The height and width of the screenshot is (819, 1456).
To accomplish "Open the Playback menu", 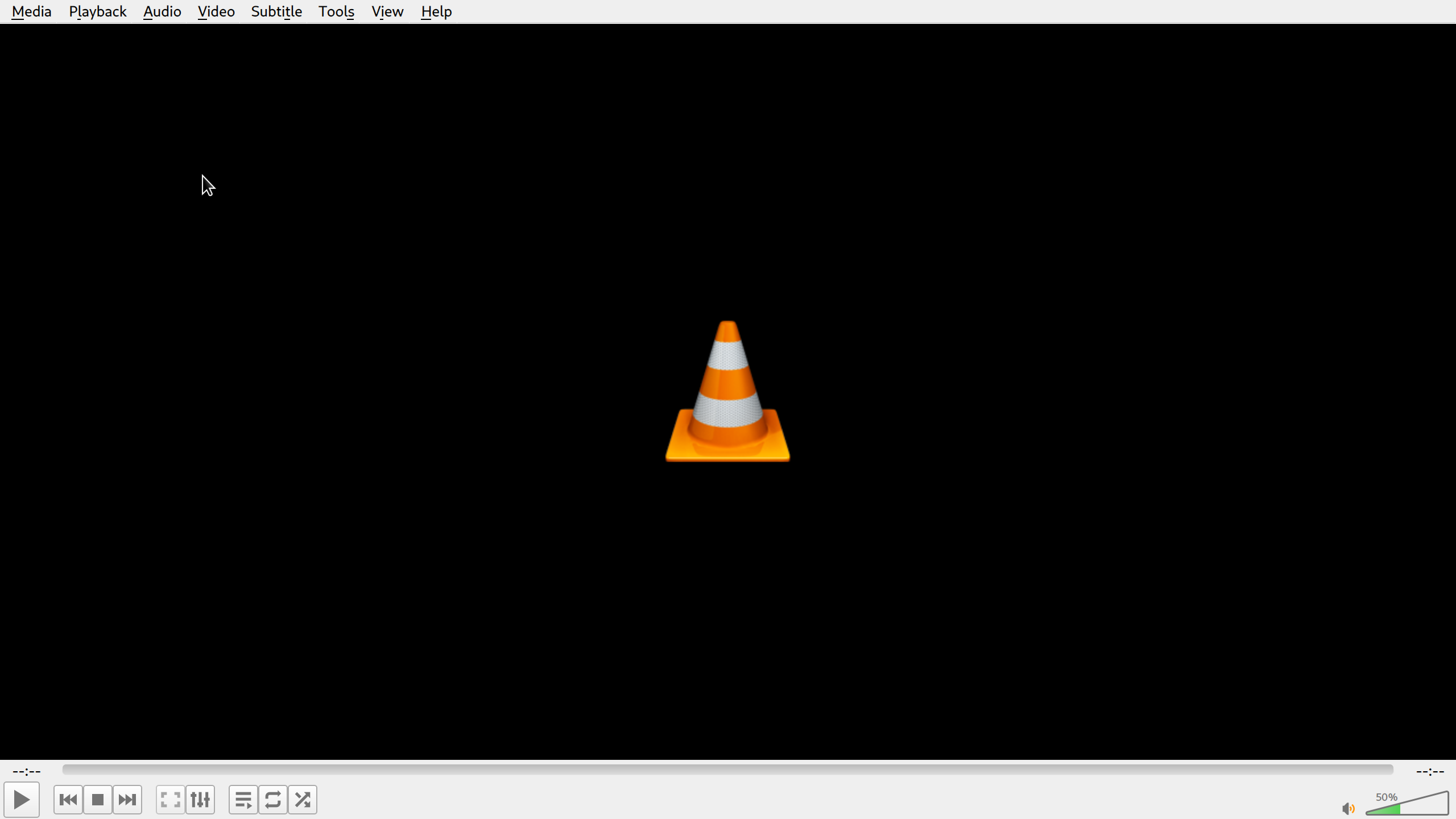I will pos(98,11).
